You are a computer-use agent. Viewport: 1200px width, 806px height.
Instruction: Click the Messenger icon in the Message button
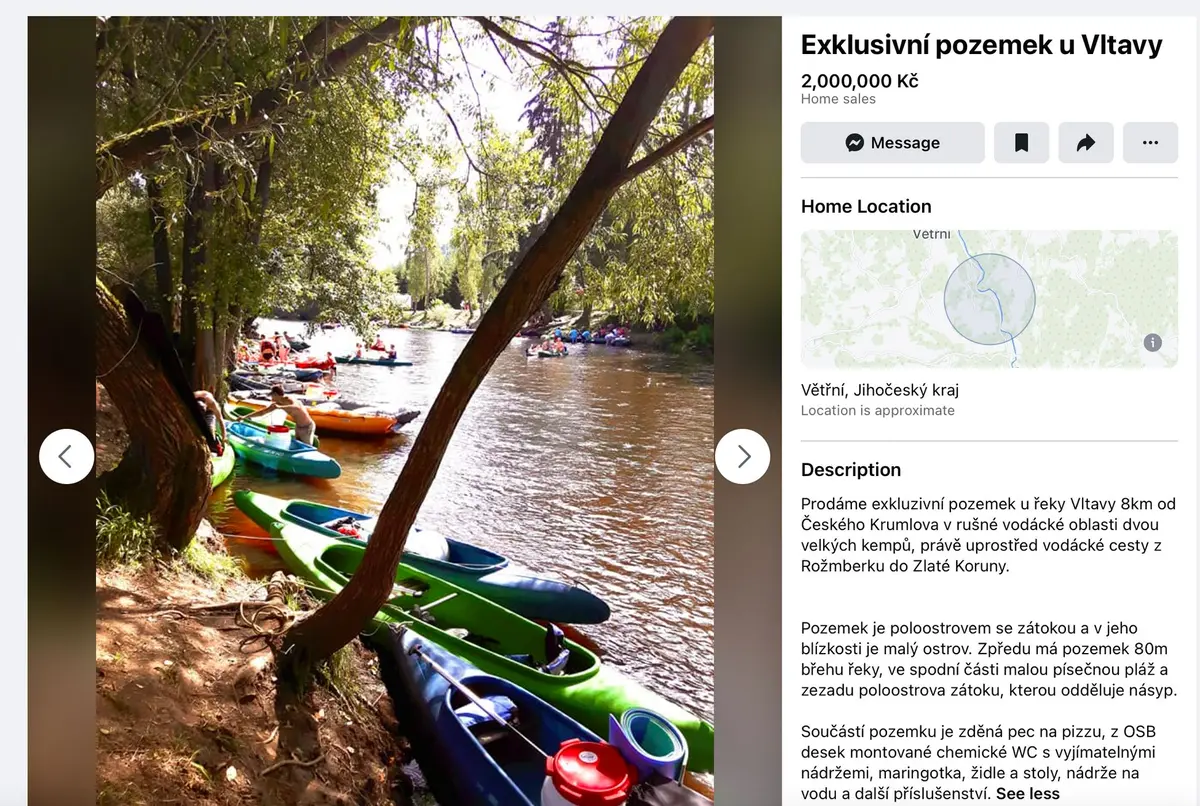click(855, 143)
